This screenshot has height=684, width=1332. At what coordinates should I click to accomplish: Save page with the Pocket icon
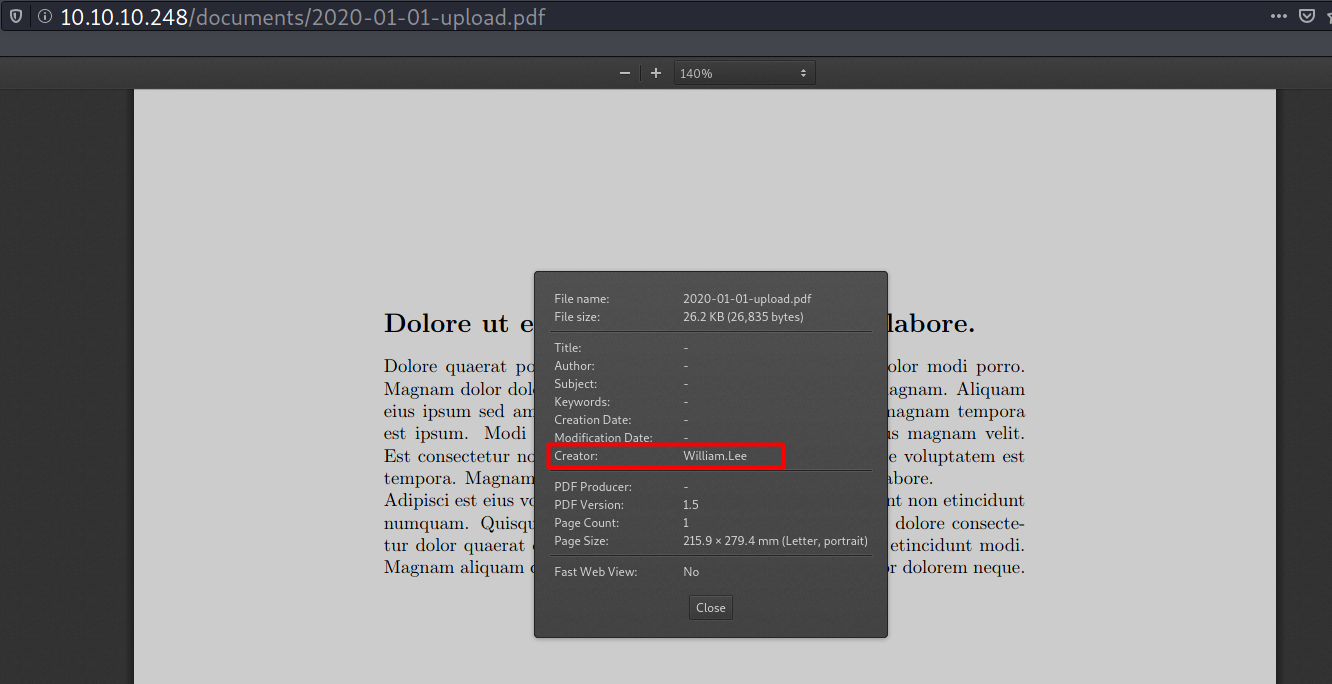(x=1306, y=16)
